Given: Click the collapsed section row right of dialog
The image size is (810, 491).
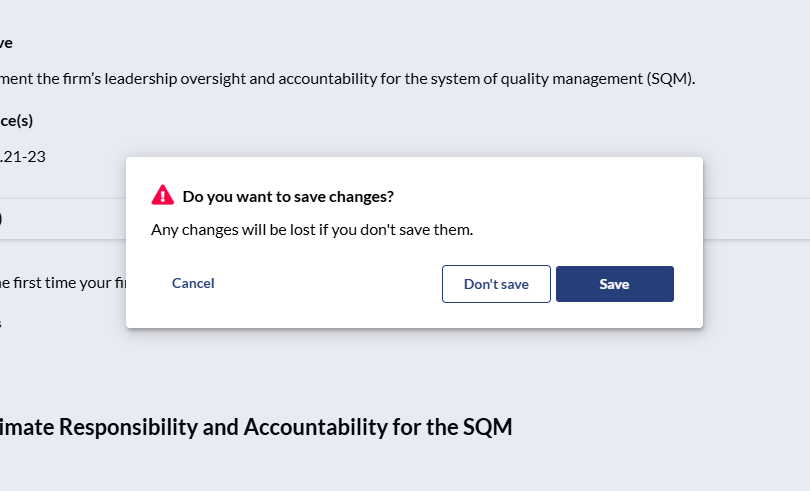Looking at the screenshot, I should click(756, 218).
